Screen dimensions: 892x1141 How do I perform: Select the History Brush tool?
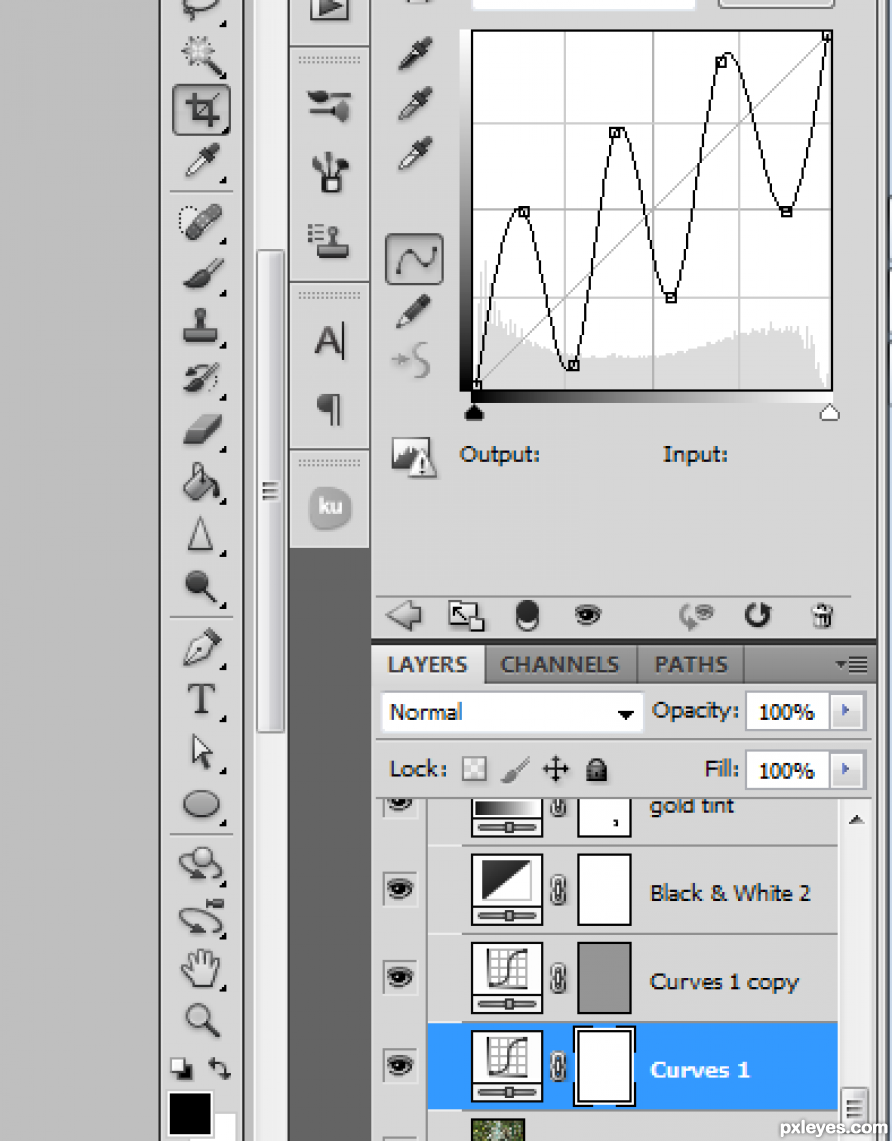point(202,379)
